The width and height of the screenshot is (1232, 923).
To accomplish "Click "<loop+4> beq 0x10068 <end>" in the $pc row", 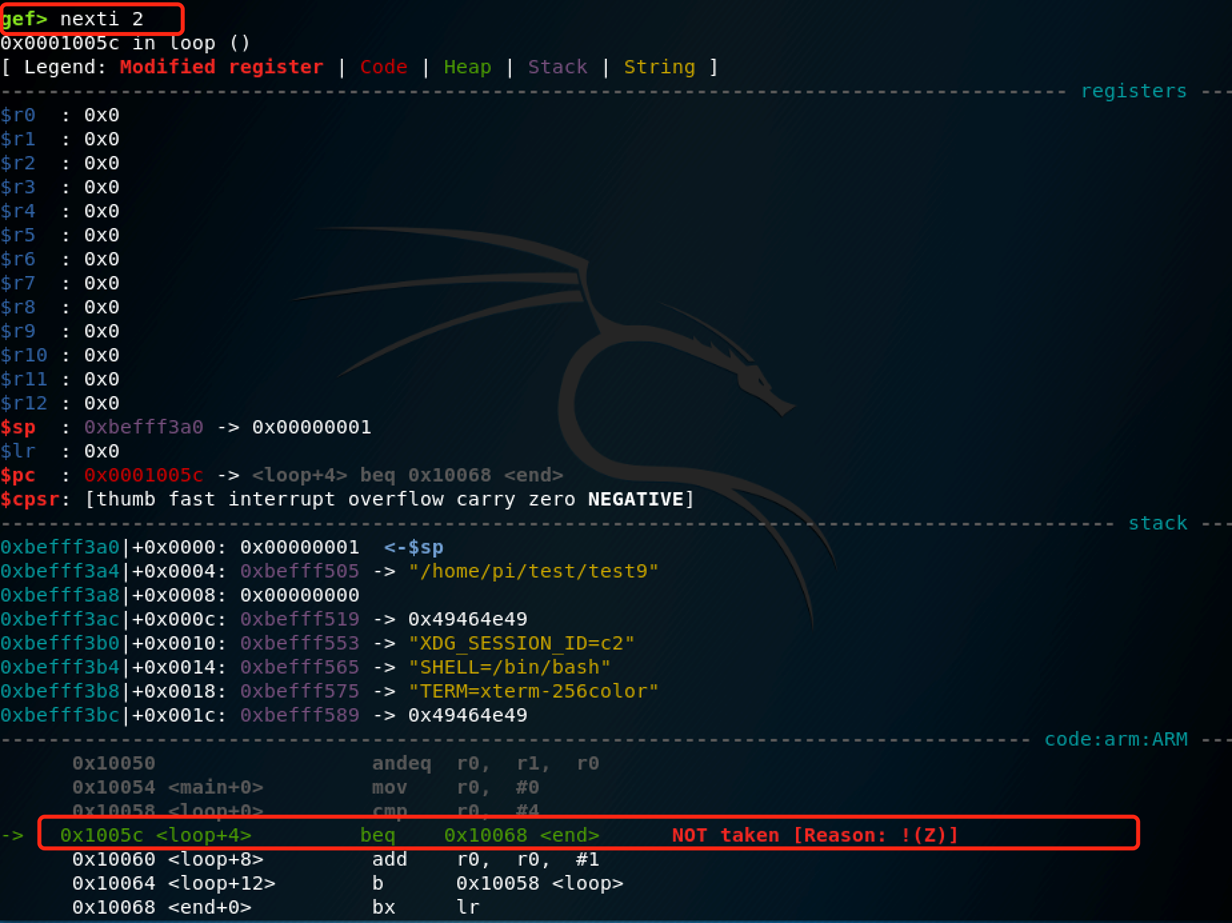I will coord(408,475).
